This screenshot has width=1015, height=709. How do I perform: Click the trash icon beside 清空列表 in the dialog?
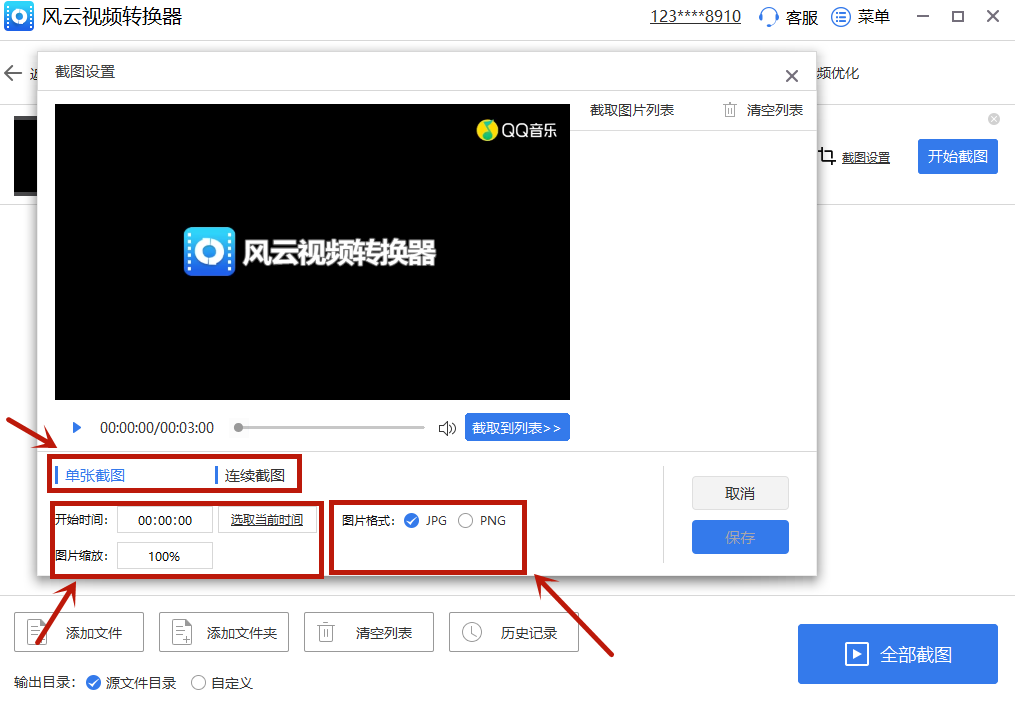pos(730,110)
